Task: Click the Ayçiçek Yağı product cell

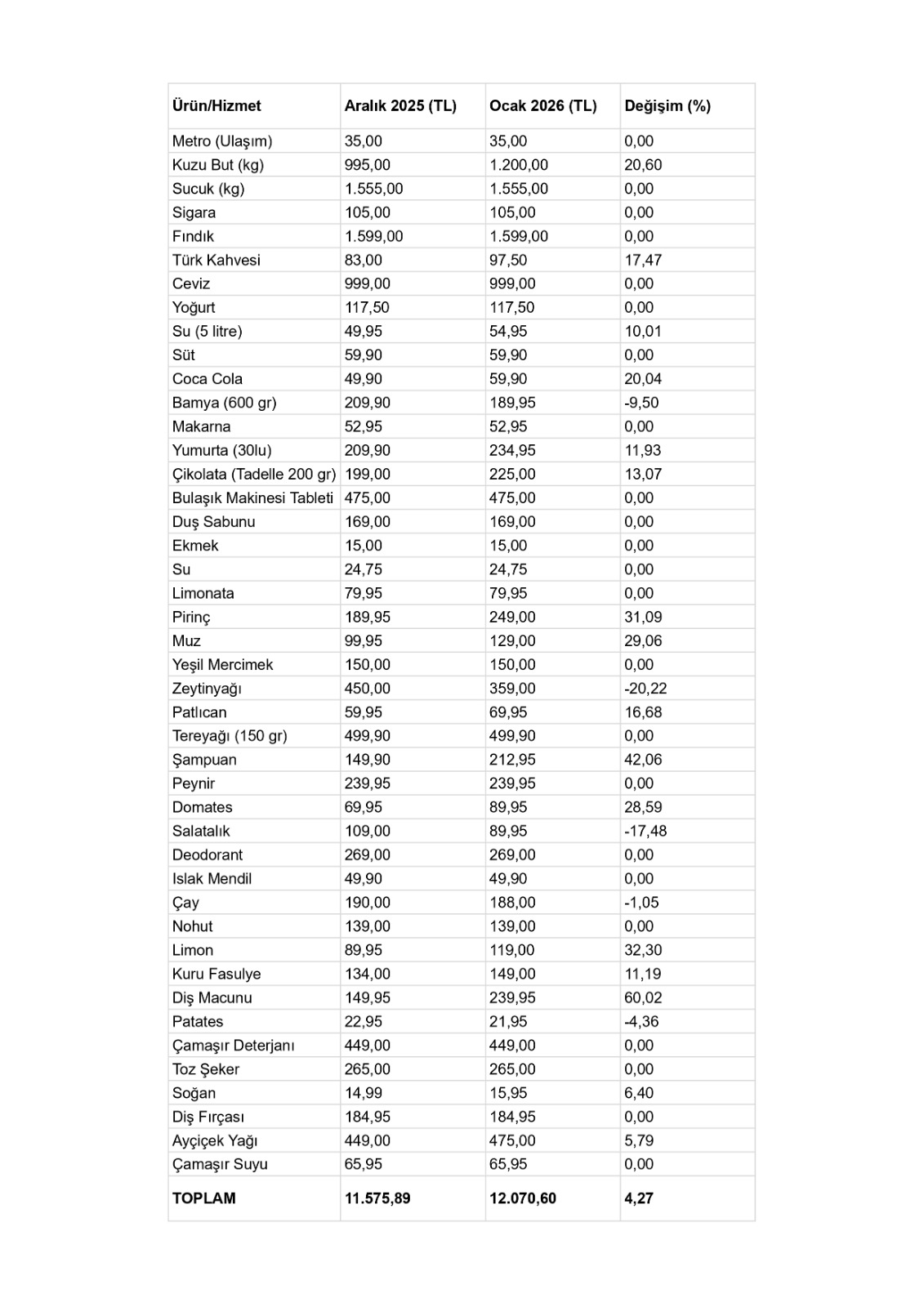Action: pyautogui.click(x=214, y=1140)
